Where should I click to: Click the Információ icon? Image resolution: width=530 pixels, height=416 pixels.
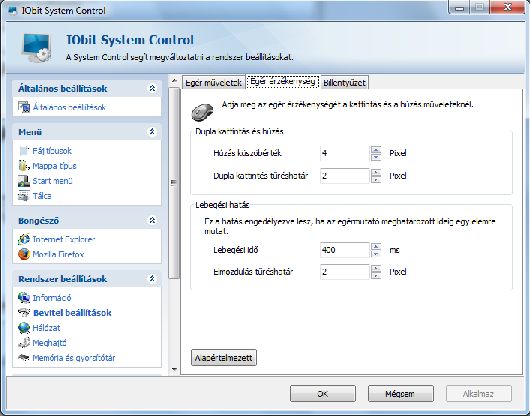tap(24, 298)
